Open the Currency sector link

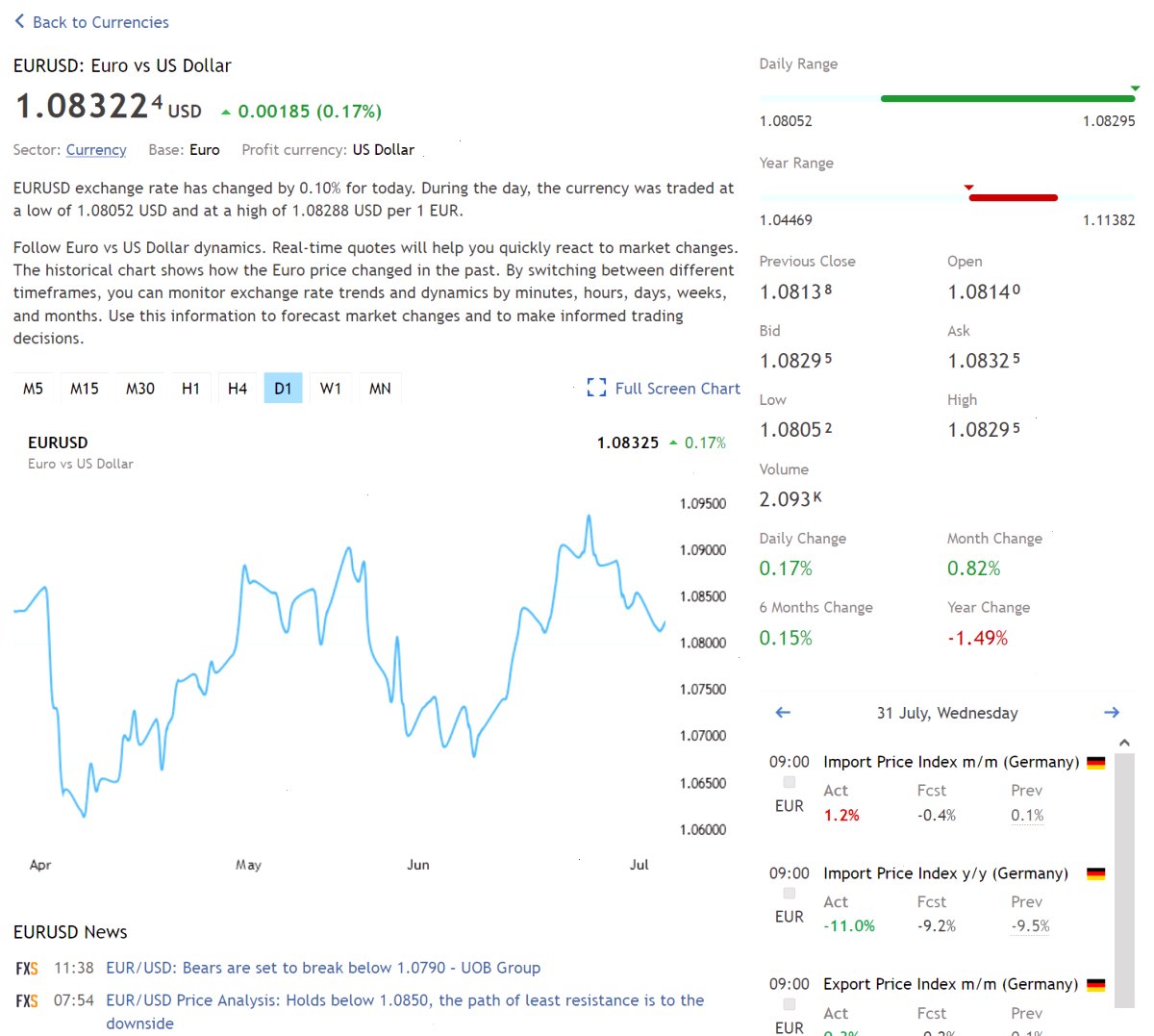point(96,150)
